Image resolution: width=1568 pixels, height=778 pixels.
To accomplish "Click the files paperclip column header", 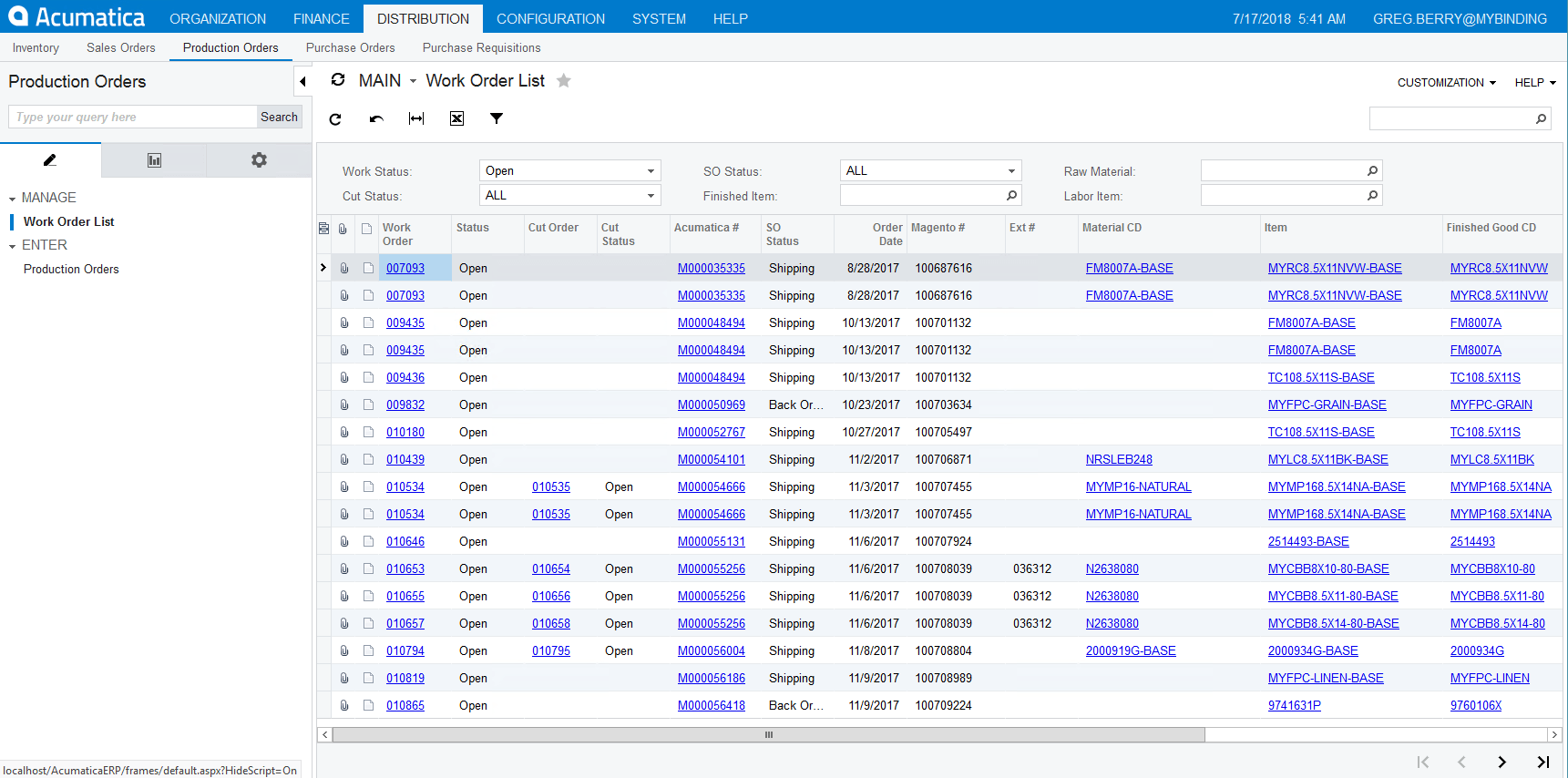I will 343,229.
